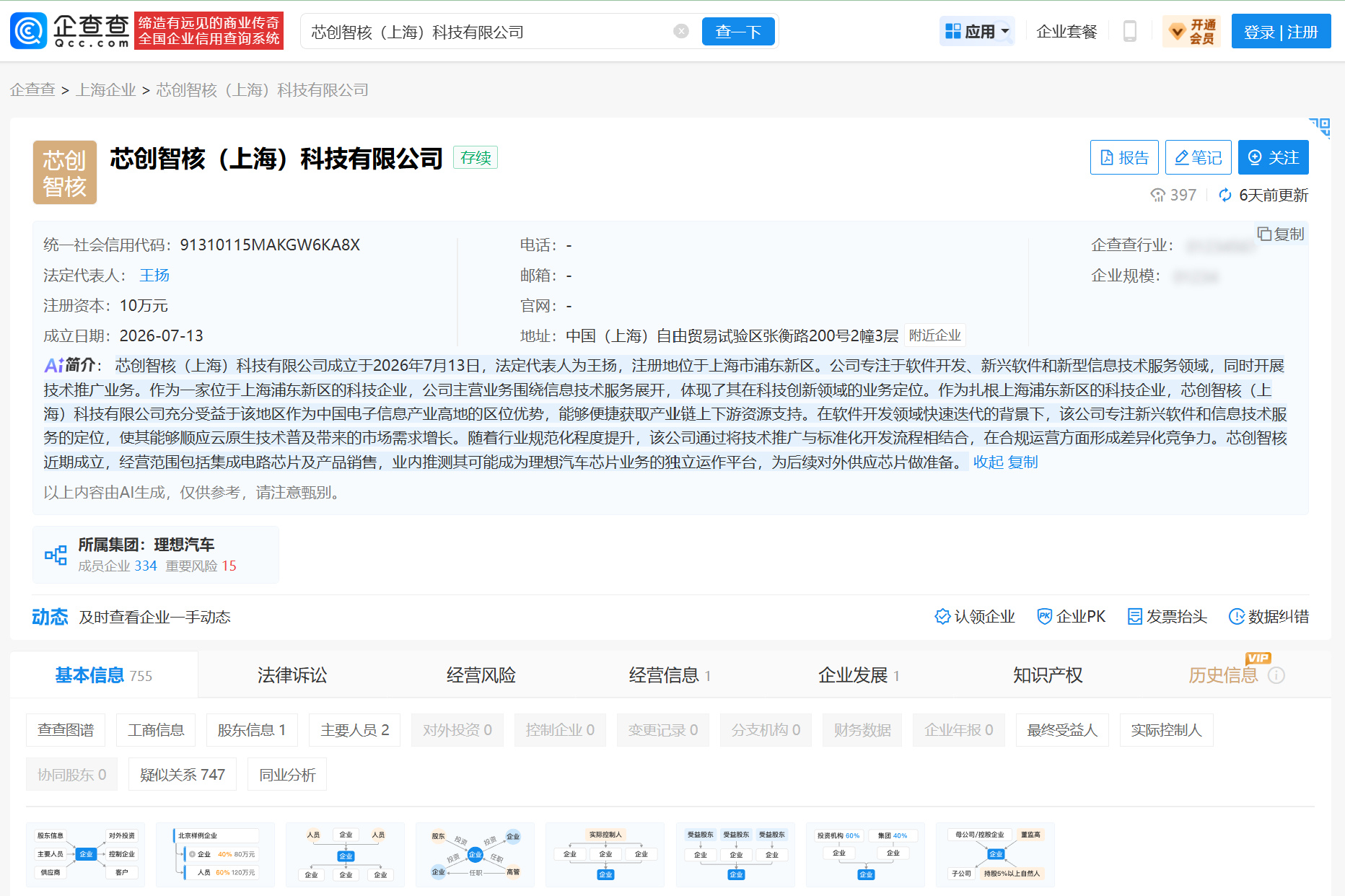The width and height of the screenshot is (1345, 896).
Task: Go to 企查查 breadcrumb link
Action: pyautogui.click(x=32, y=89)
